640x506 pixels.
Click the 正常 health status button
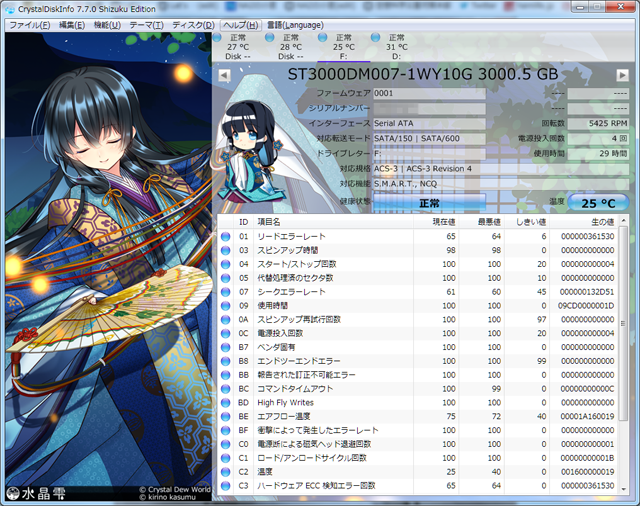429,203
